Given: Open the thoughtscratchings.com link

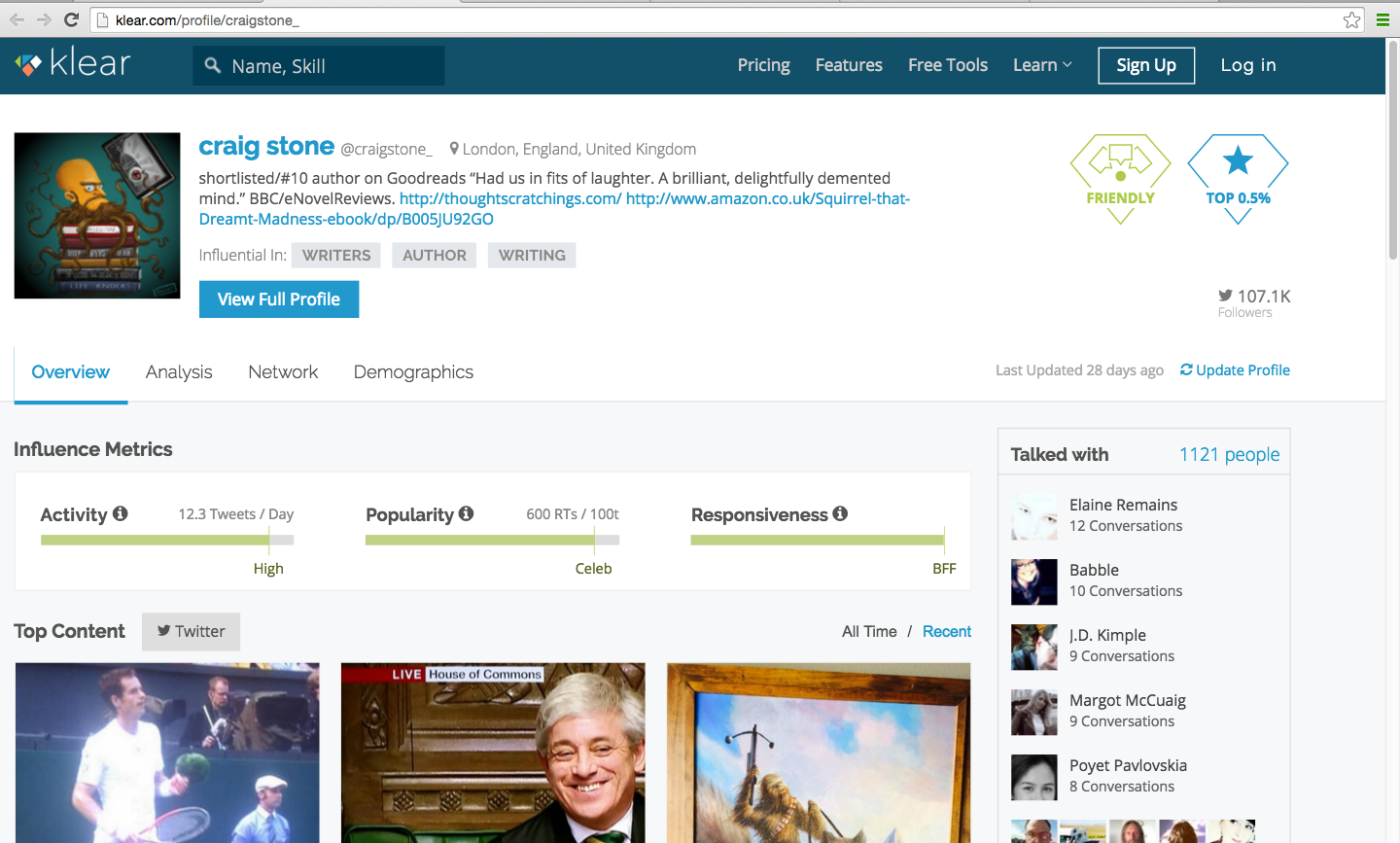Looking at the screenshot, I should tap(510, 198).
